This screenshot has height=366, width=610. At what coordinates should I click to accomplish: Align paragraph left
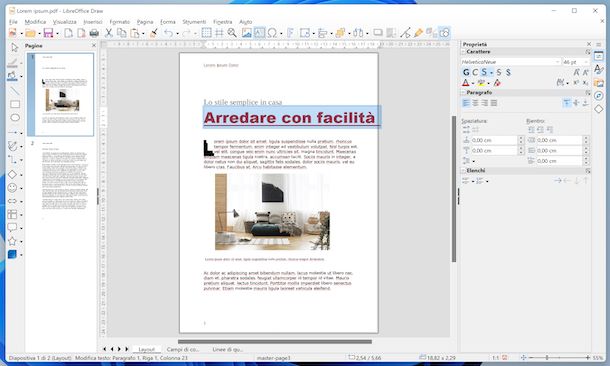(466, 103)
